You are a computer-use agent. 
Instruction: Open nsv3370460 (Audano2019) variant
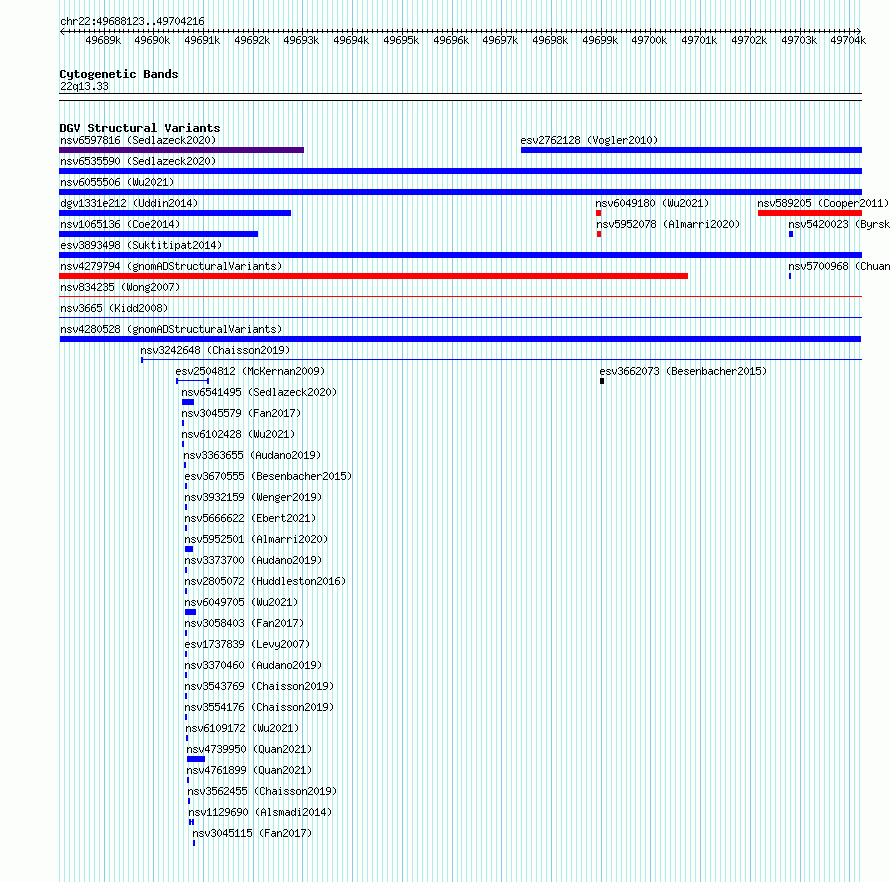click(253, 665)
